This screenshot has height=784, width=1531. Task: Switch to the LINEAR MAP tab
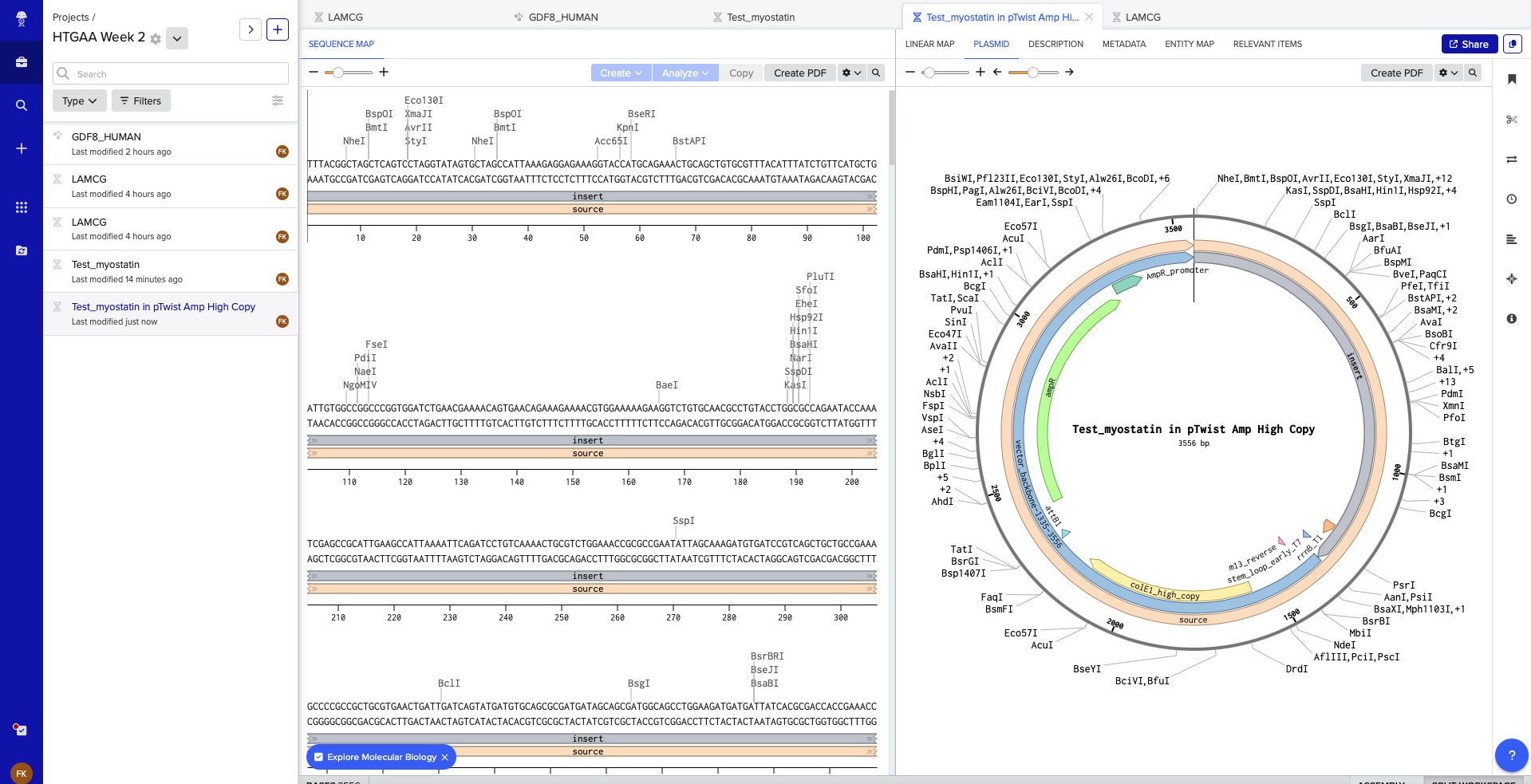pos(929,44)
